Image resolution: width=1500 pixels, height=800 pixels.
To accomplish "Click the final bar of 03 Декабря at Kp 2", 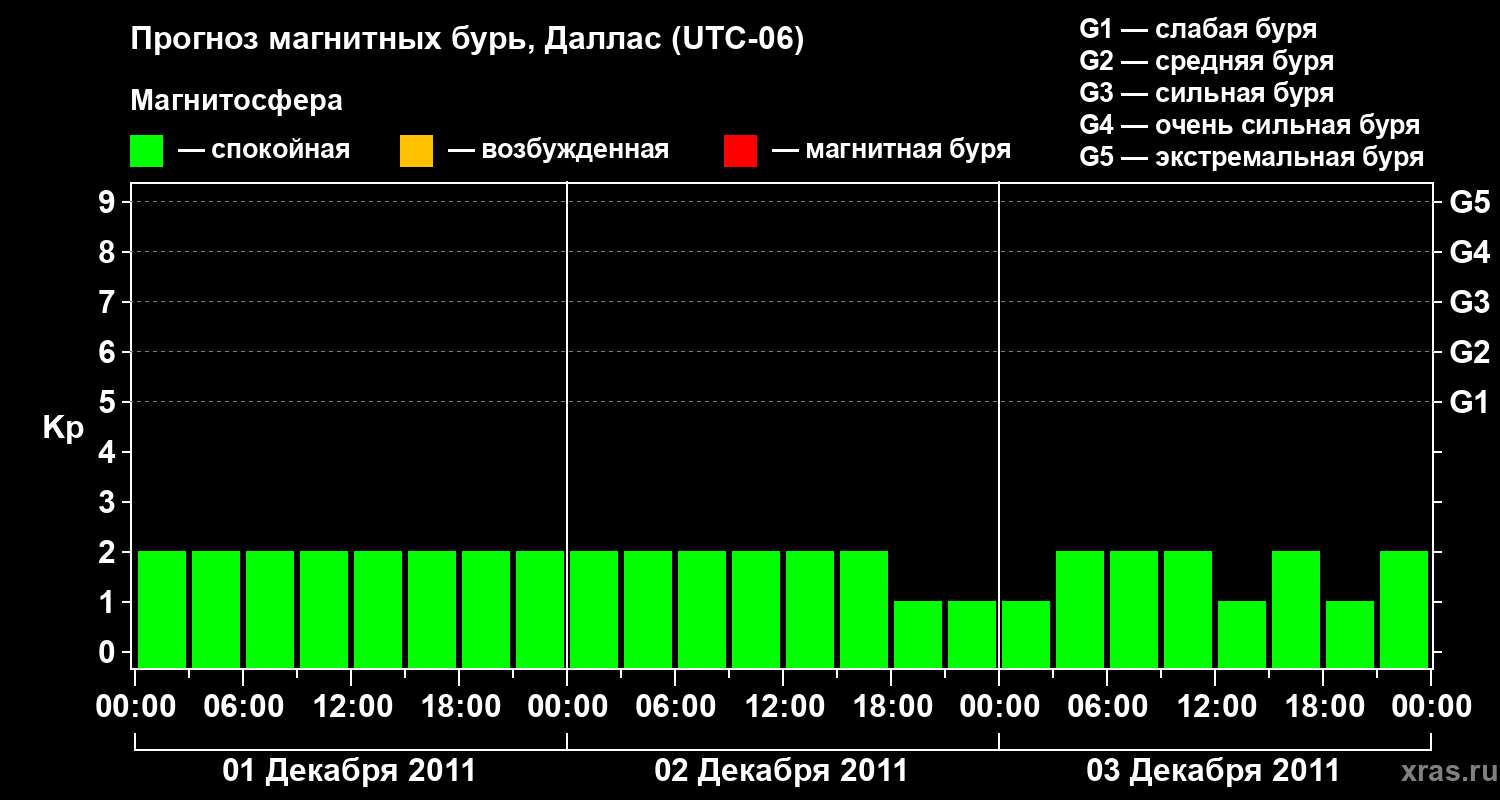I will coord(1404,609).
